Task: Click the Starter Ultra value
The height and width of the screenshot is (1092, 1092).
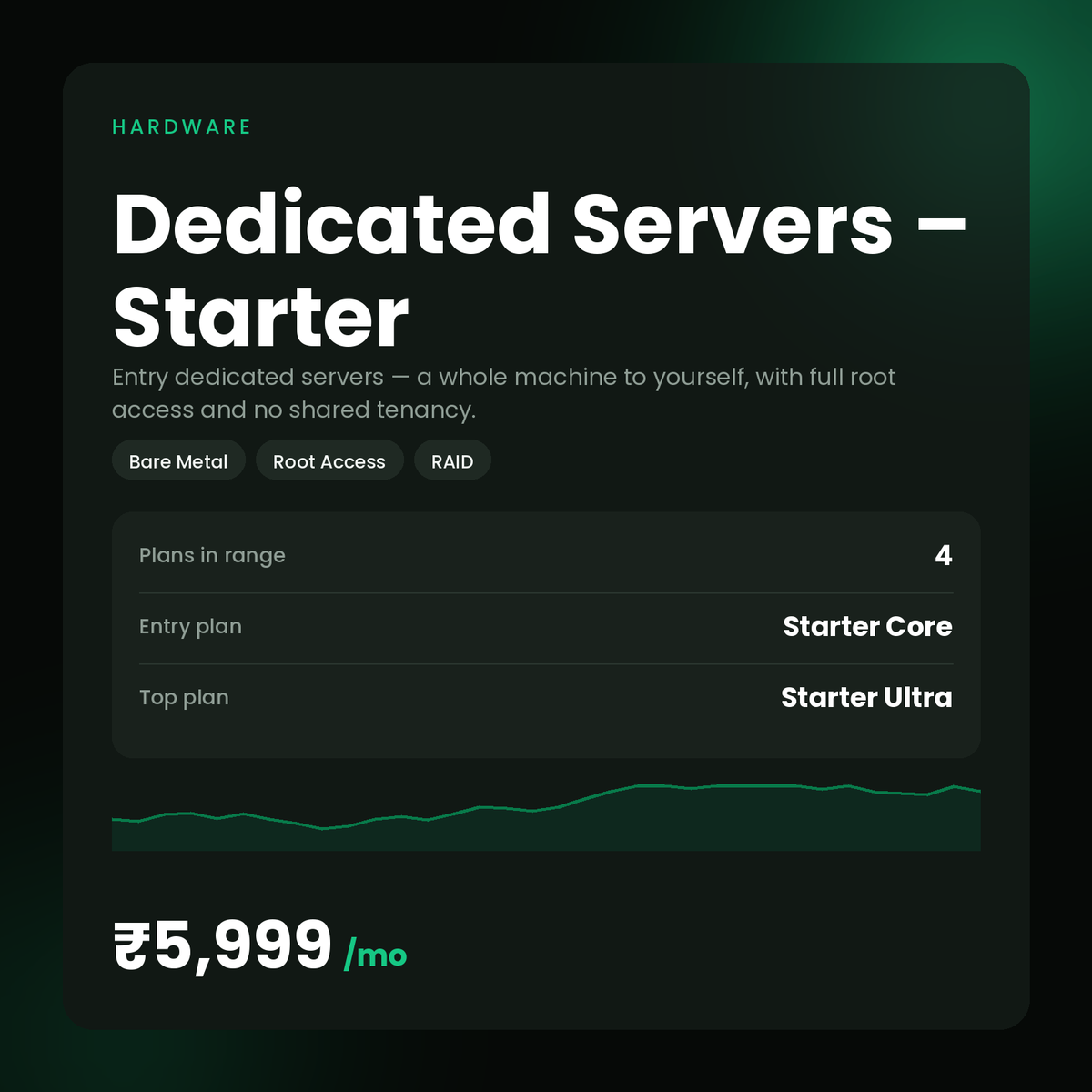Action: tap(866, 698)
